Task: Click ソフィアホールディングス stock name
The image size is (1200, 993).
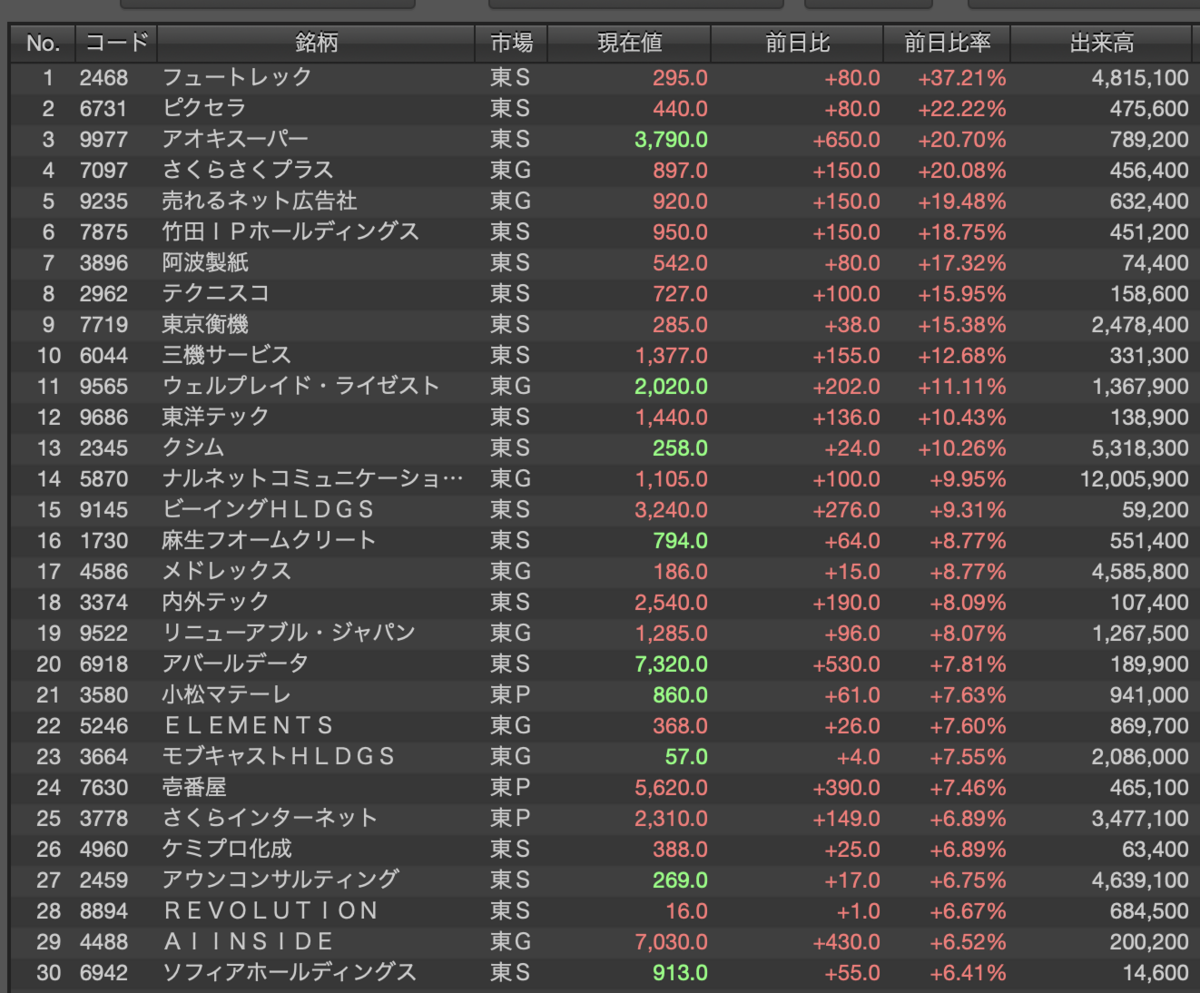Action: point(289,972)
